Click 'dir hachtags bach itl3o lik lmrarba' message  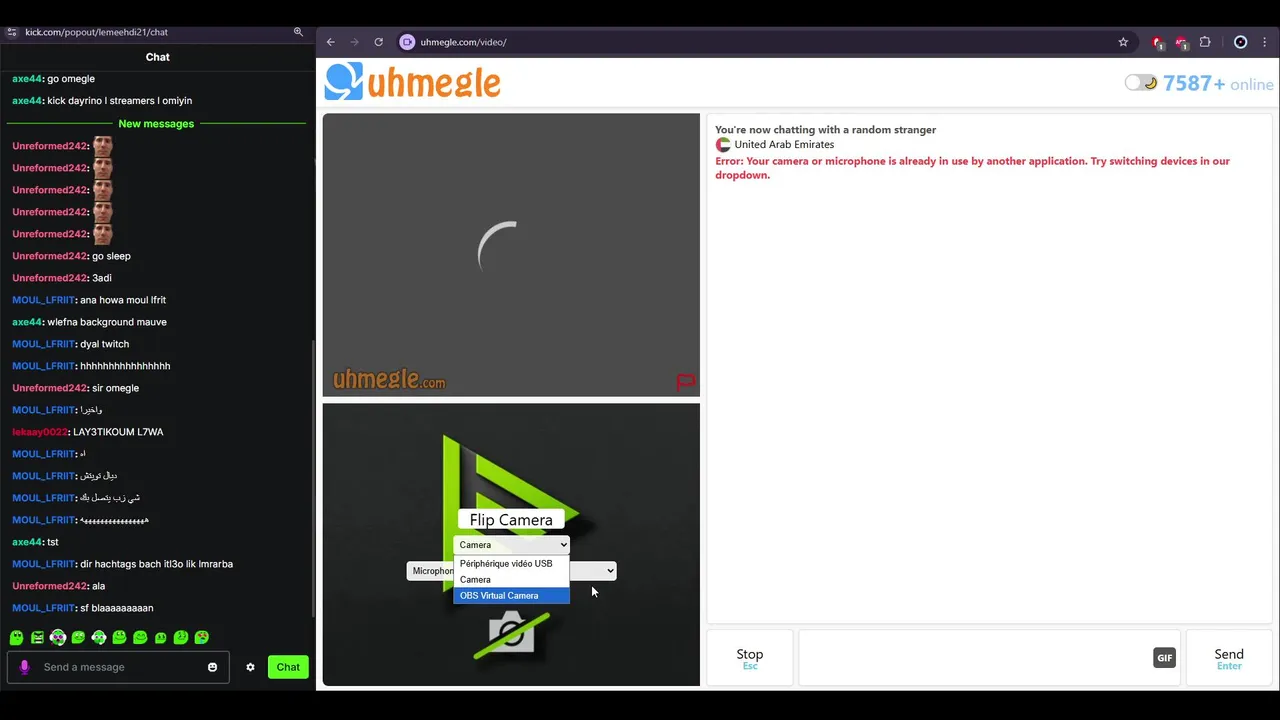pyautogui.click(x=156, y=564)
